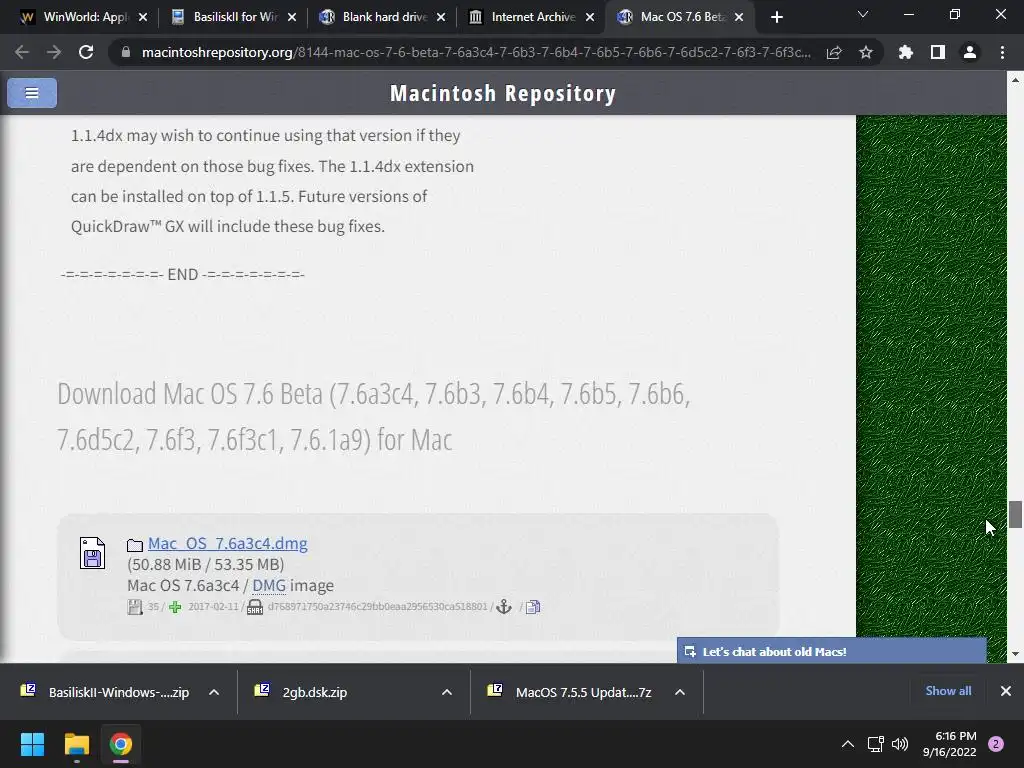Open network settings tray icon

tap(875, 744)
